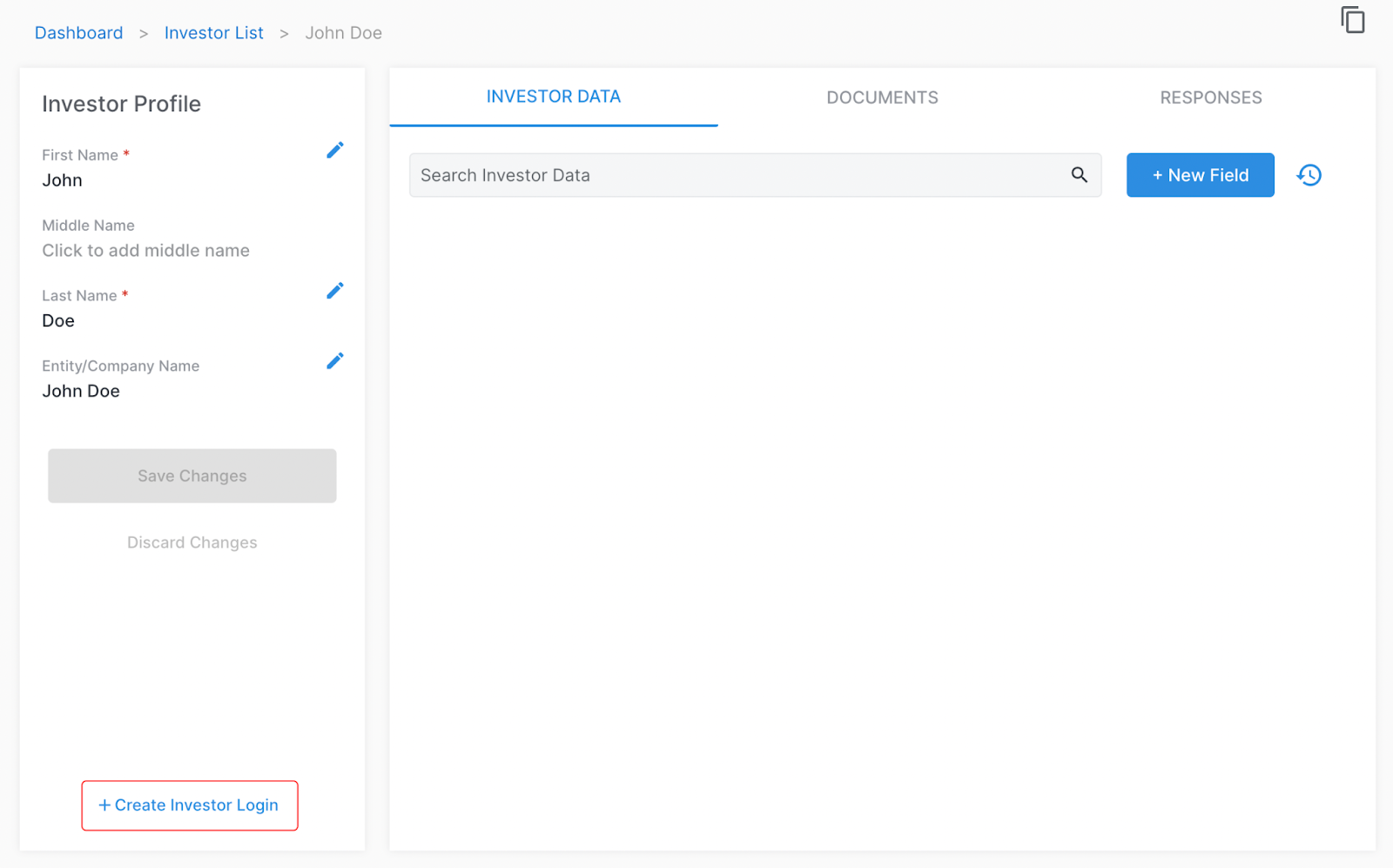Image resolution: width=1393 pixels, height=868 pixels.
Task: Click to add middle name
Action: (146, 251)
